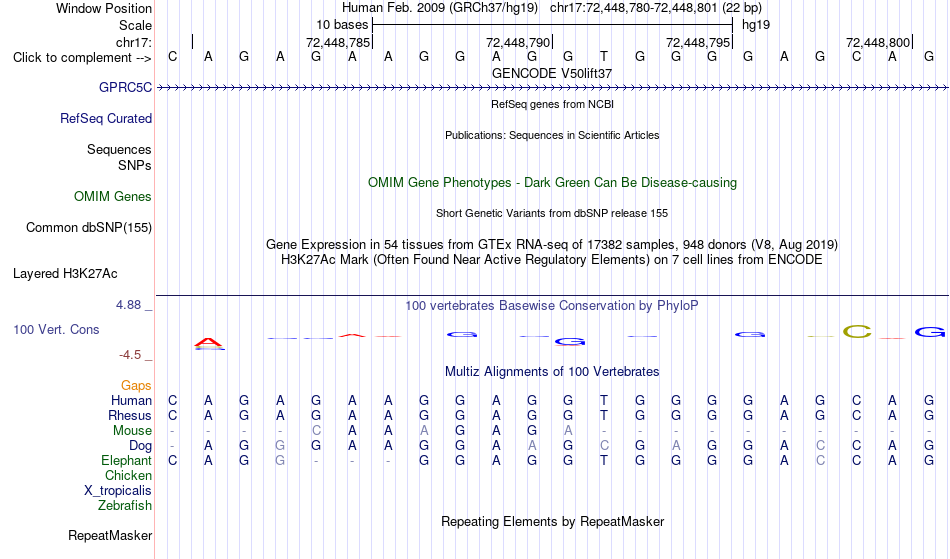
Task: Click the -4.5 conservation axis value
Action: click(x=130, y=355)
